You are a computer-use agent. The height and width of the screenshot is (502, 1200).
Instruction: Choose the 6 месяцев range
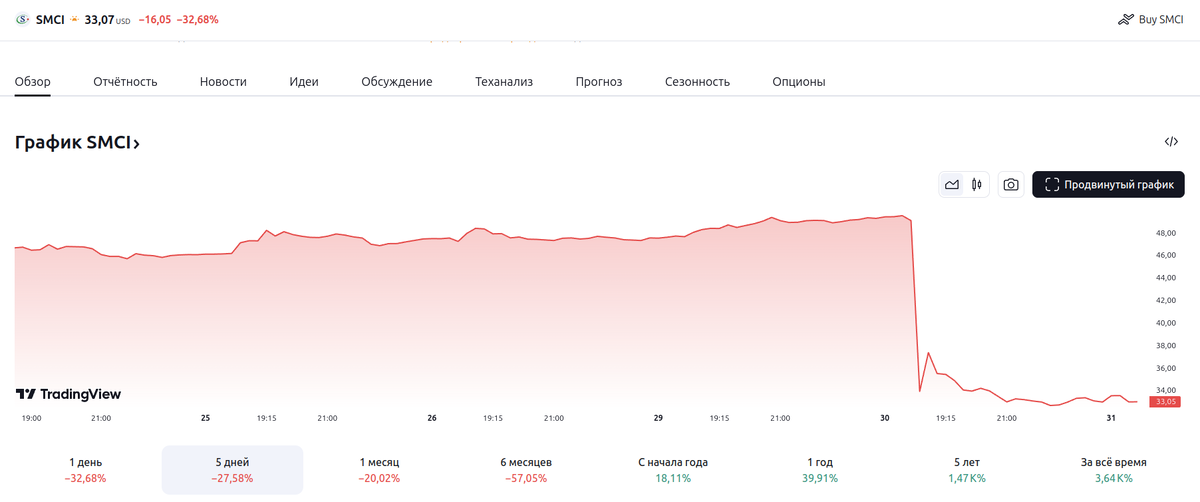(x=526, y=470)
